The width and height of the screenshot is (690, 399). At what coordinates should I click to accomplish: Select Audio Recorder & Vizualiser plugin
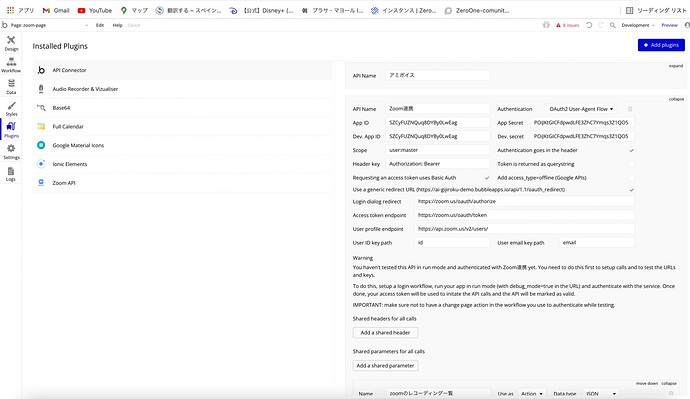(183, 89)
